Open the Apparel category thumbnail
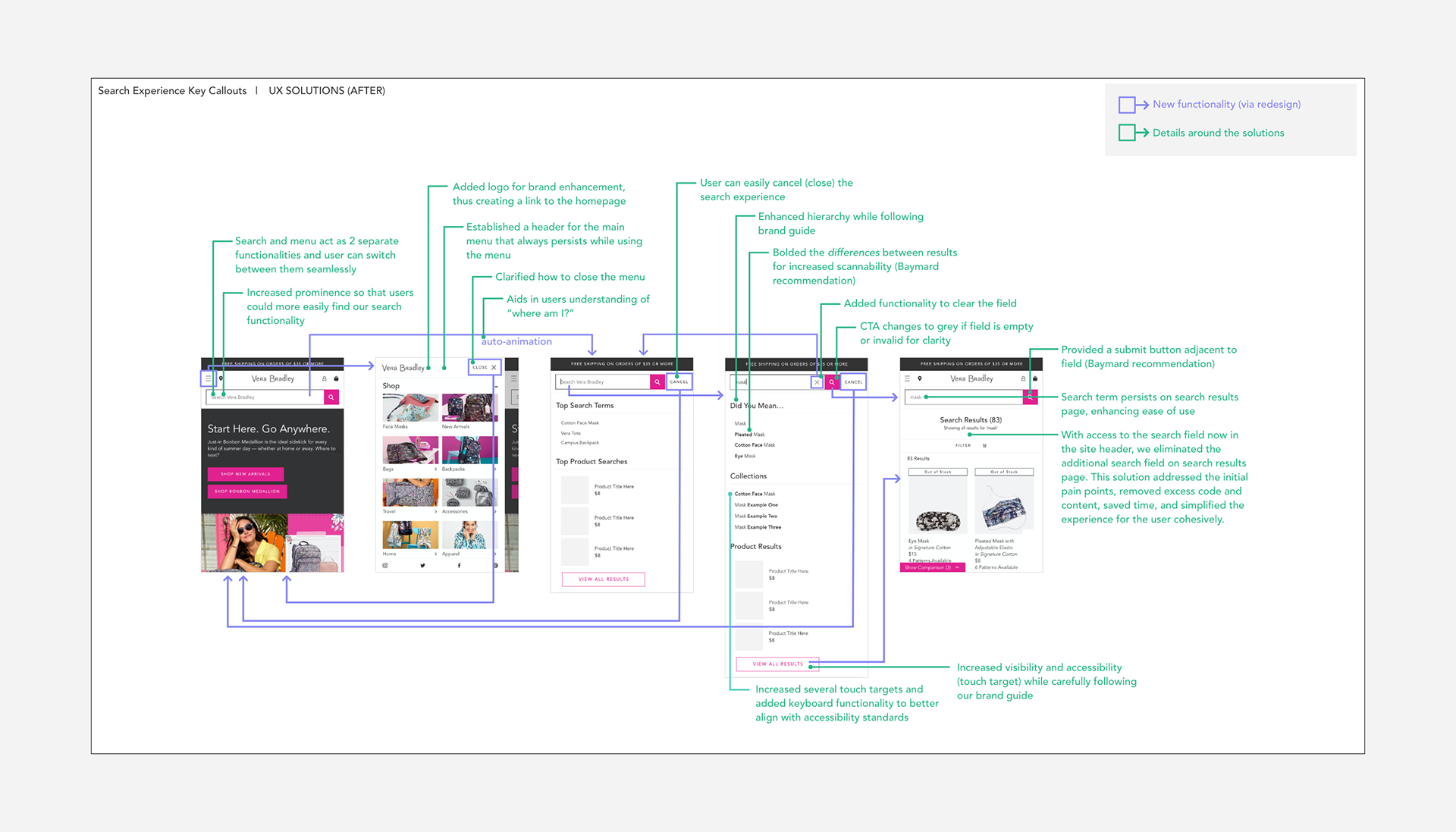 pos(469,535)
